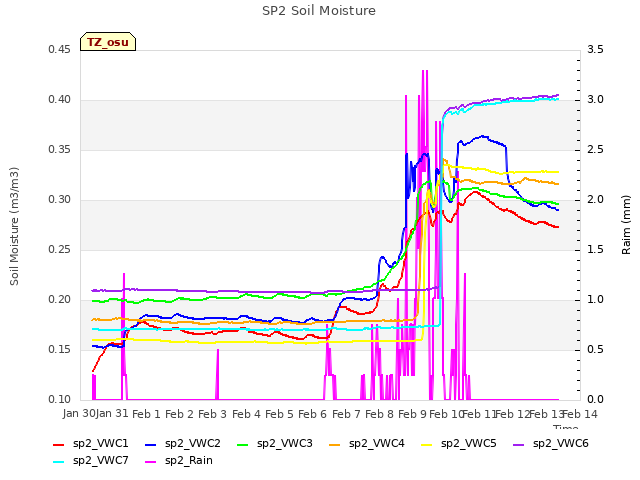Click the 3.0 right axis value

click(595, 100)
